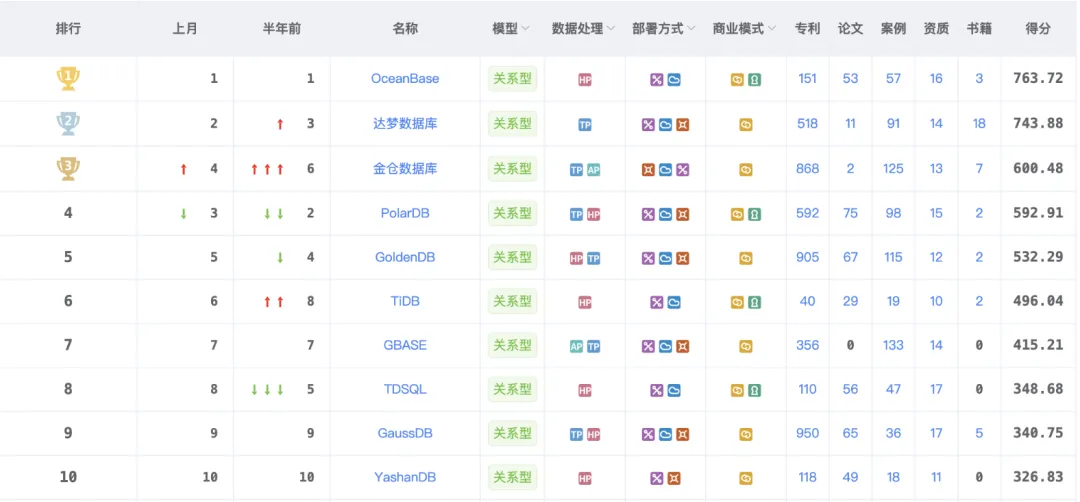Click the 排行 column header
Viewport: 1080px width, 502px height.
point(68,29)
